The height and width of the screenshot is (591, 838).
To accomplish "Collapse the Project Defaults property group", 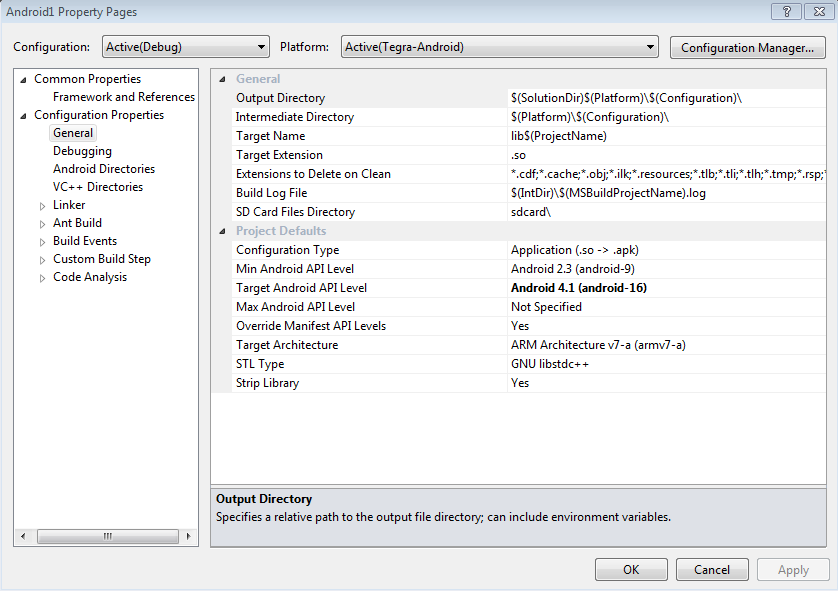I will coord(222,231).
